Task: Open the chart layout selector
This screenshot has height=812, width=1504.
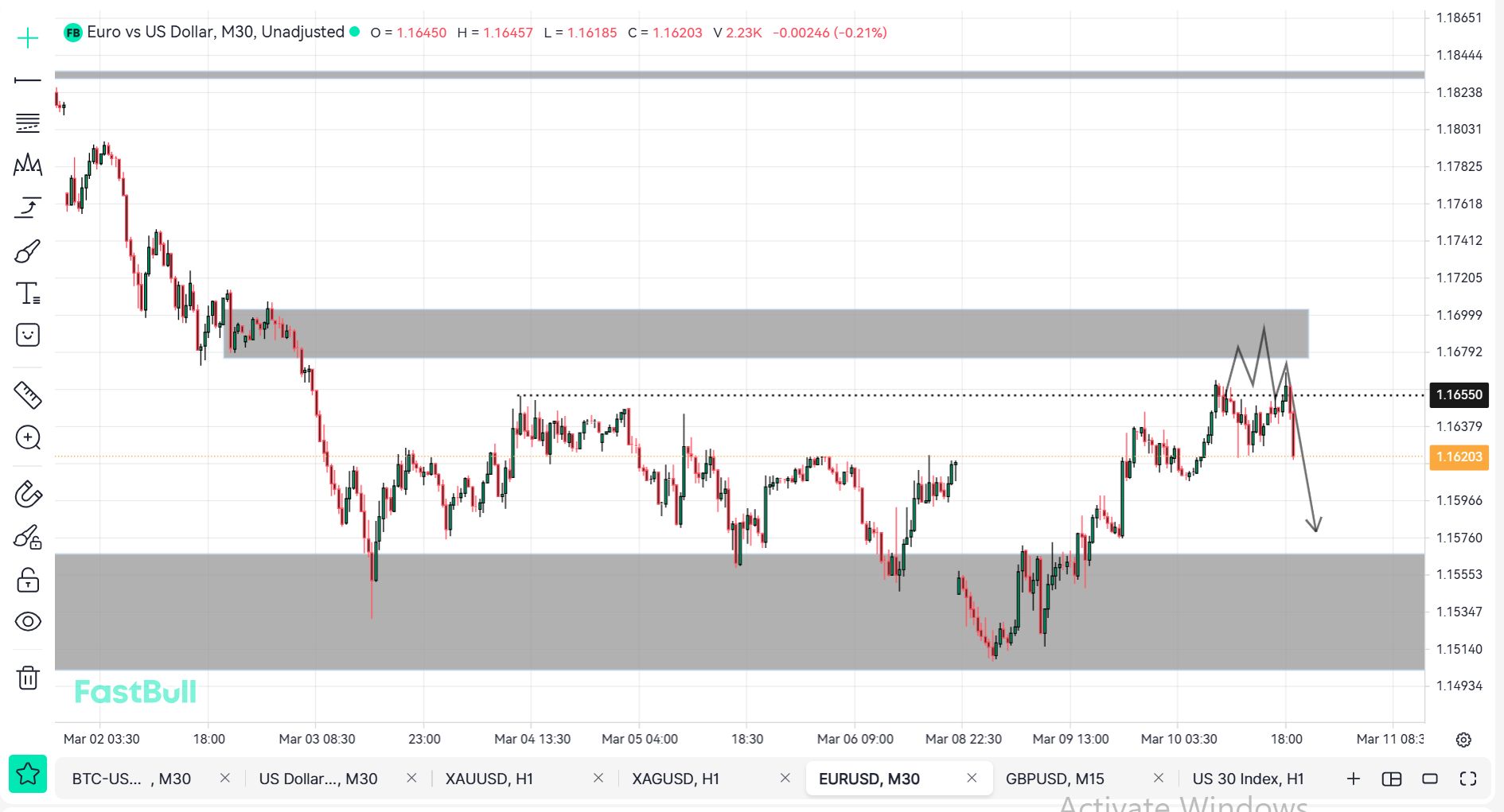Action: 1391,779
